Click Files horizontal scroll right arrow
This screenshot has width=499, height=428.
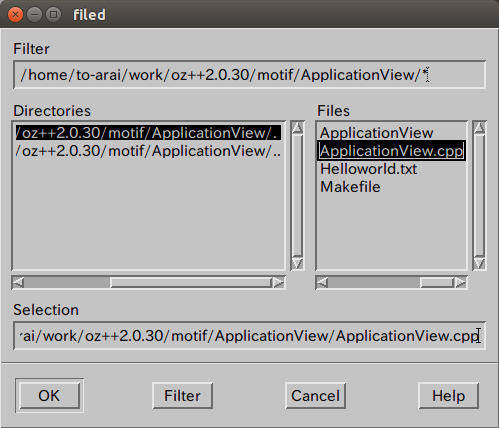point(461,283)
